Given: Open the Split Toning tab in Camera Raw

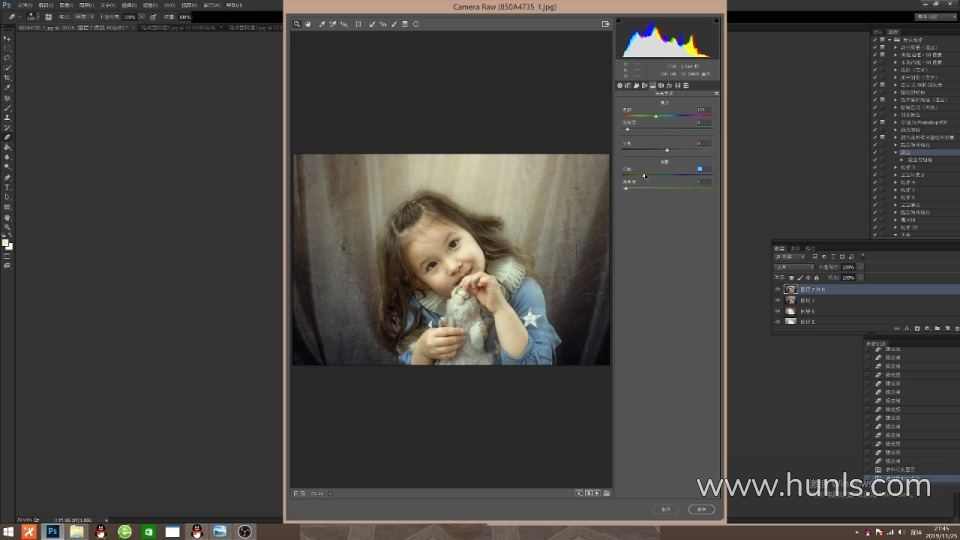Looking at the screenshot, I should 652,85.
